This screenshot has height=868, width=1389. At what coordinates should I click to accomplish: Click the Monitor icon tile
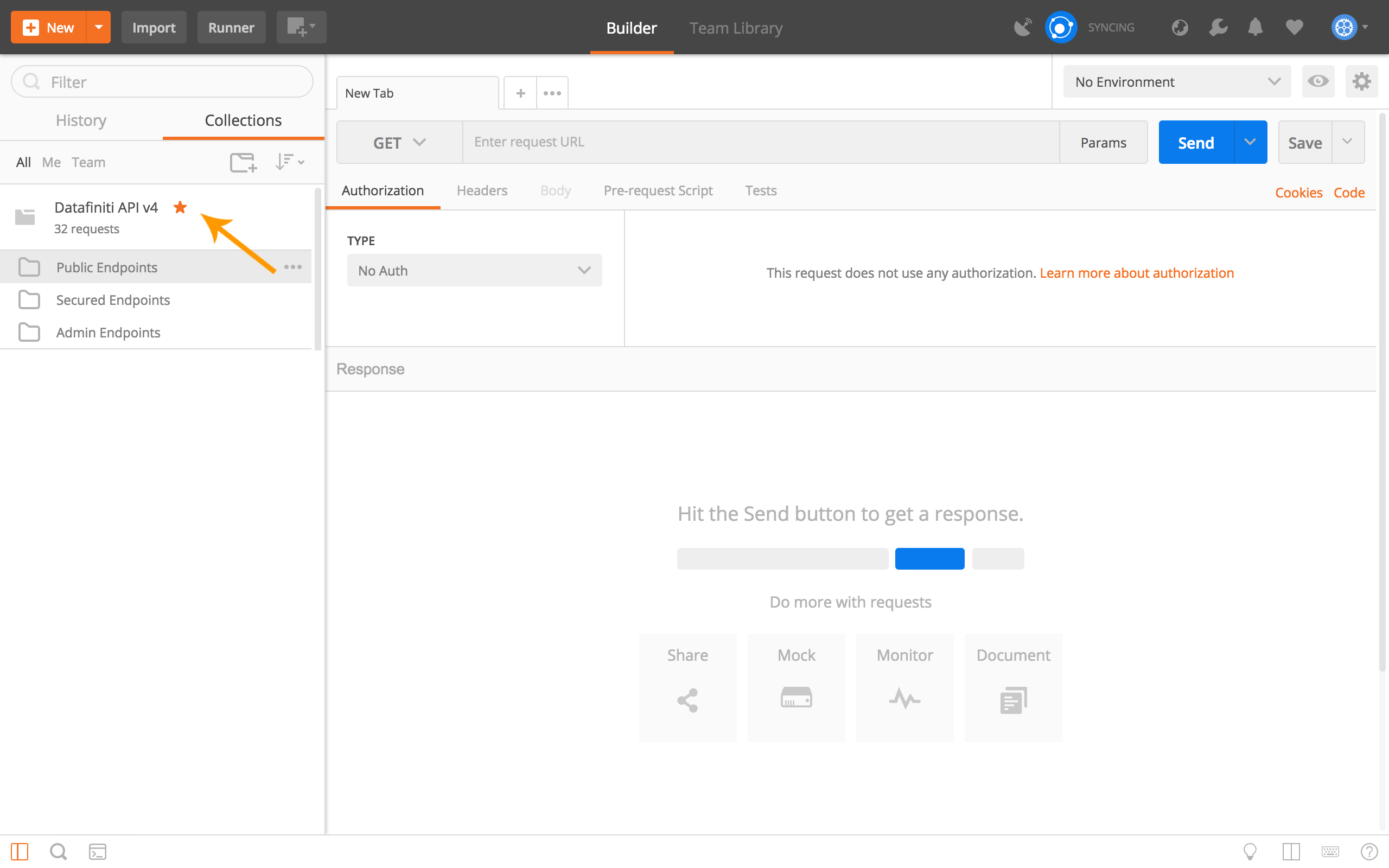[904, 688]
